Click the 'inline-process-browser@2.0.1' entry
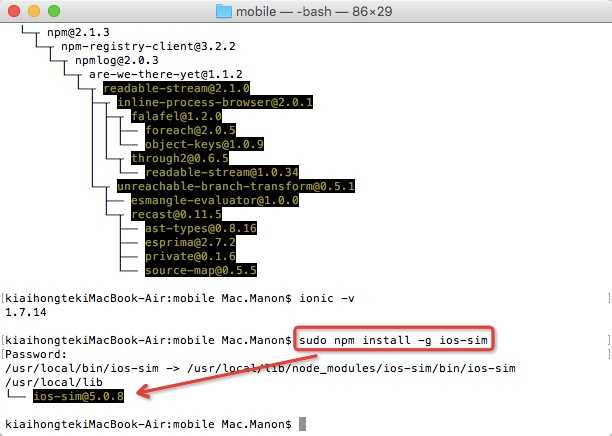 (x=215, y=102)
